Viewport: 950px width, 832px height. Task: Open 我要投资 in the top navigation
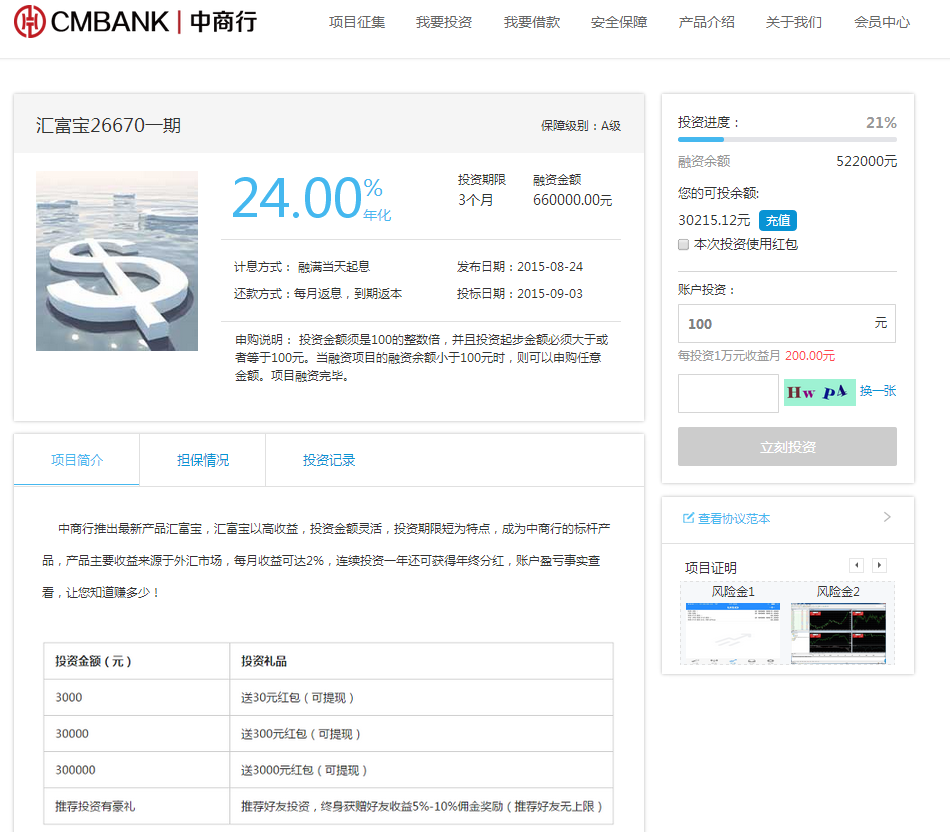(x=444, y=22)
